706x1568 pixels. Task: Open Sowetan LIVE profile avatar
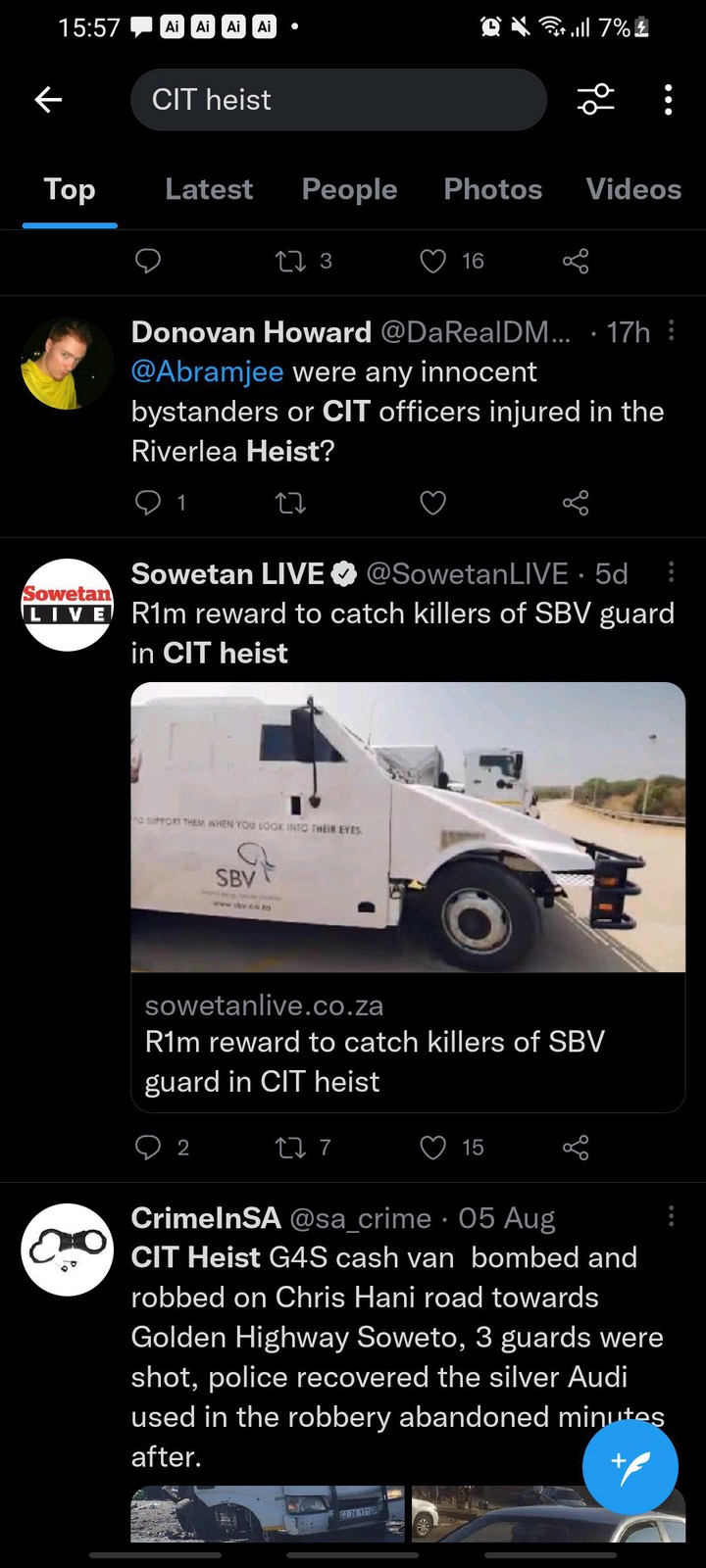[x=67, y=605]
